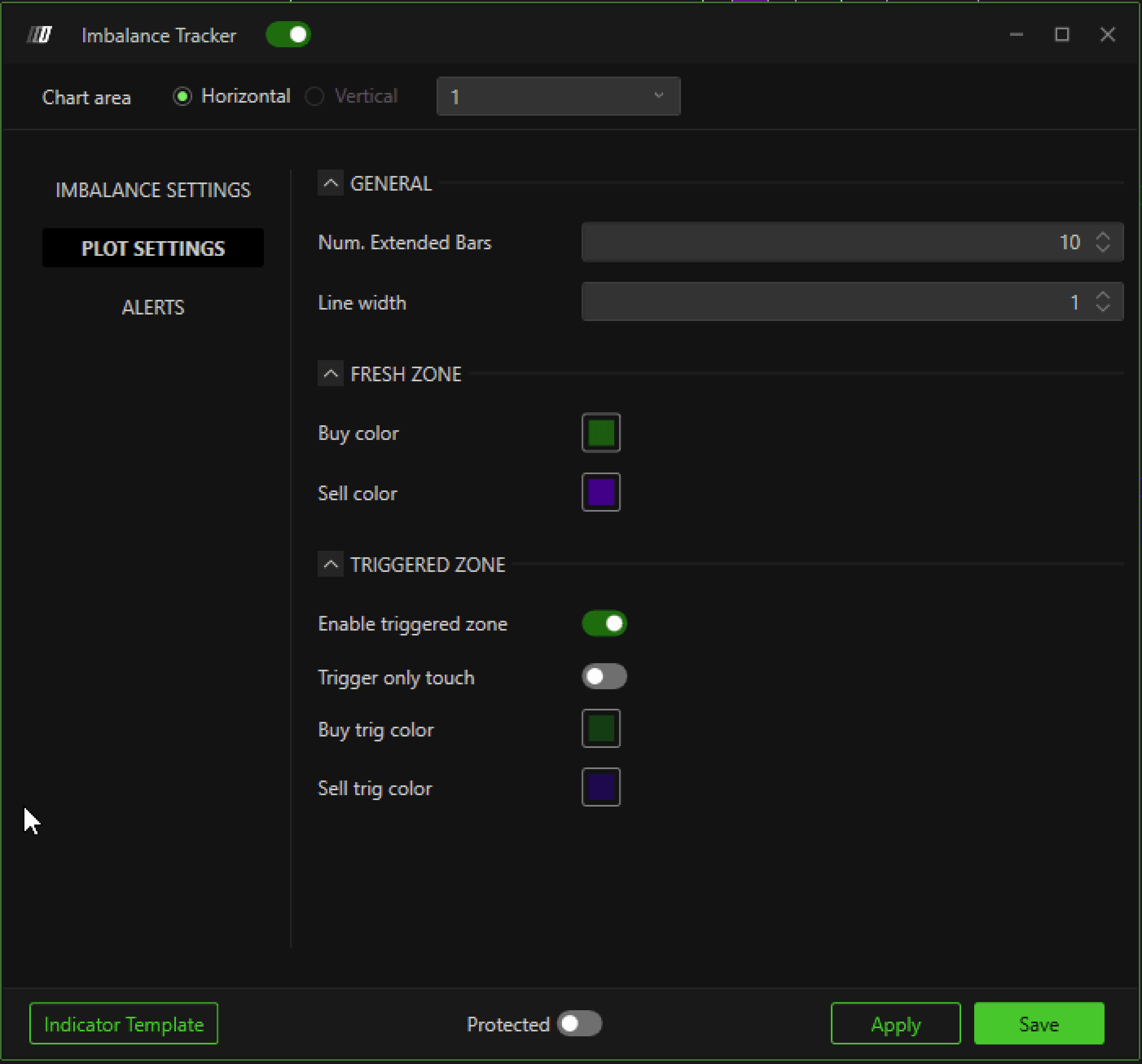Disable Enable triggered zone switch
Image resolution: width=1142 pixels, height=1064 pixels.
[x=604, y=623]
